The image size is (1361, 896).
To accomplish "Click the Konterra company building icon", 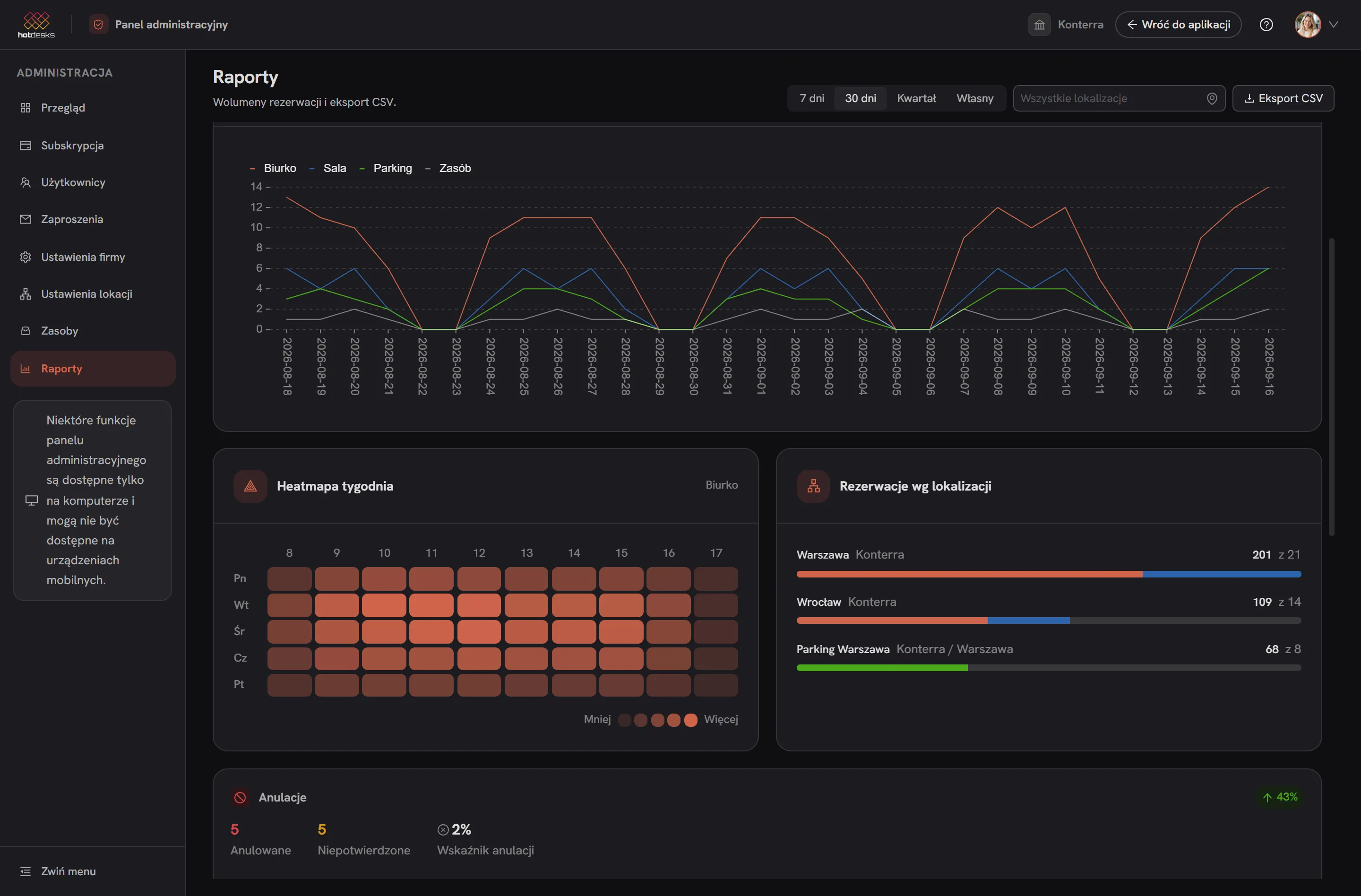I will (x=1039, y=25).
